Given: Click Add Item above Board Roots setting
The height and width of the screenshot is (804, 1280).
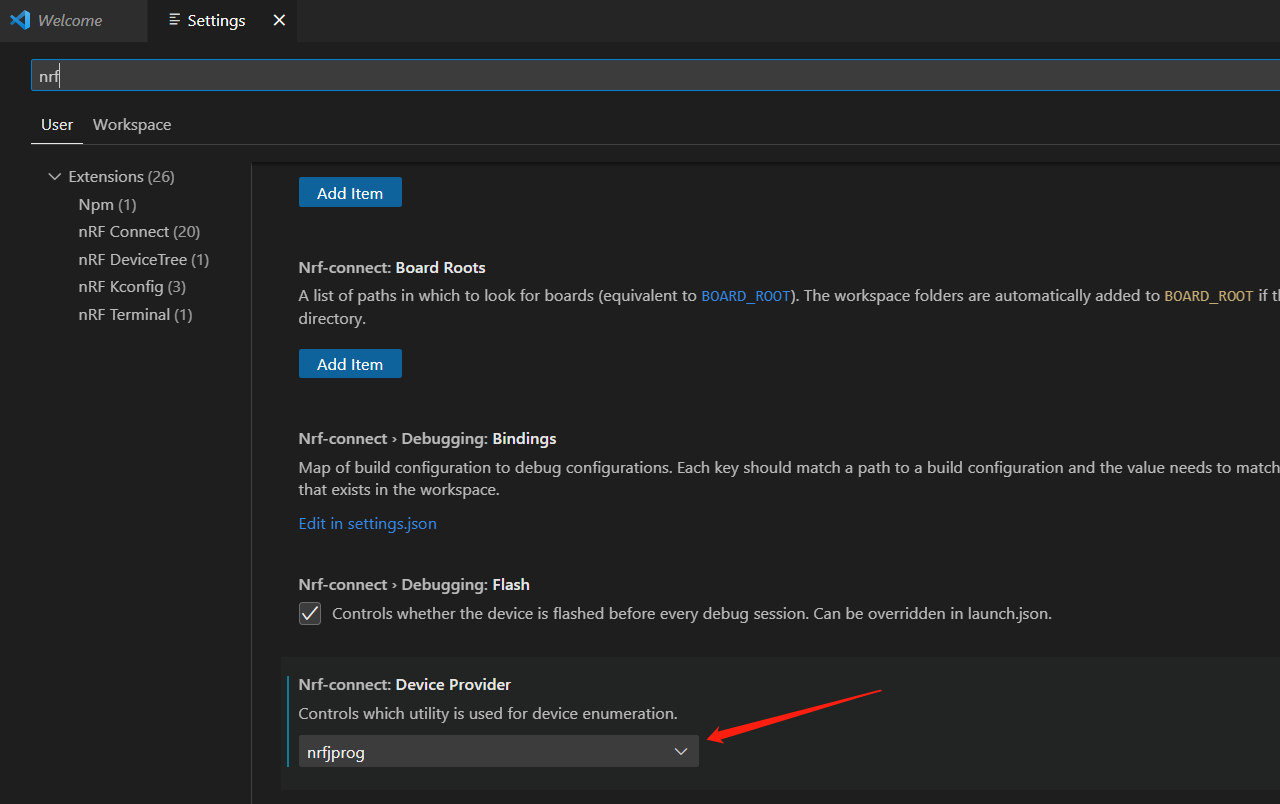Looking at the screenshot, I should pyautogui.click(x=350, y=193).
